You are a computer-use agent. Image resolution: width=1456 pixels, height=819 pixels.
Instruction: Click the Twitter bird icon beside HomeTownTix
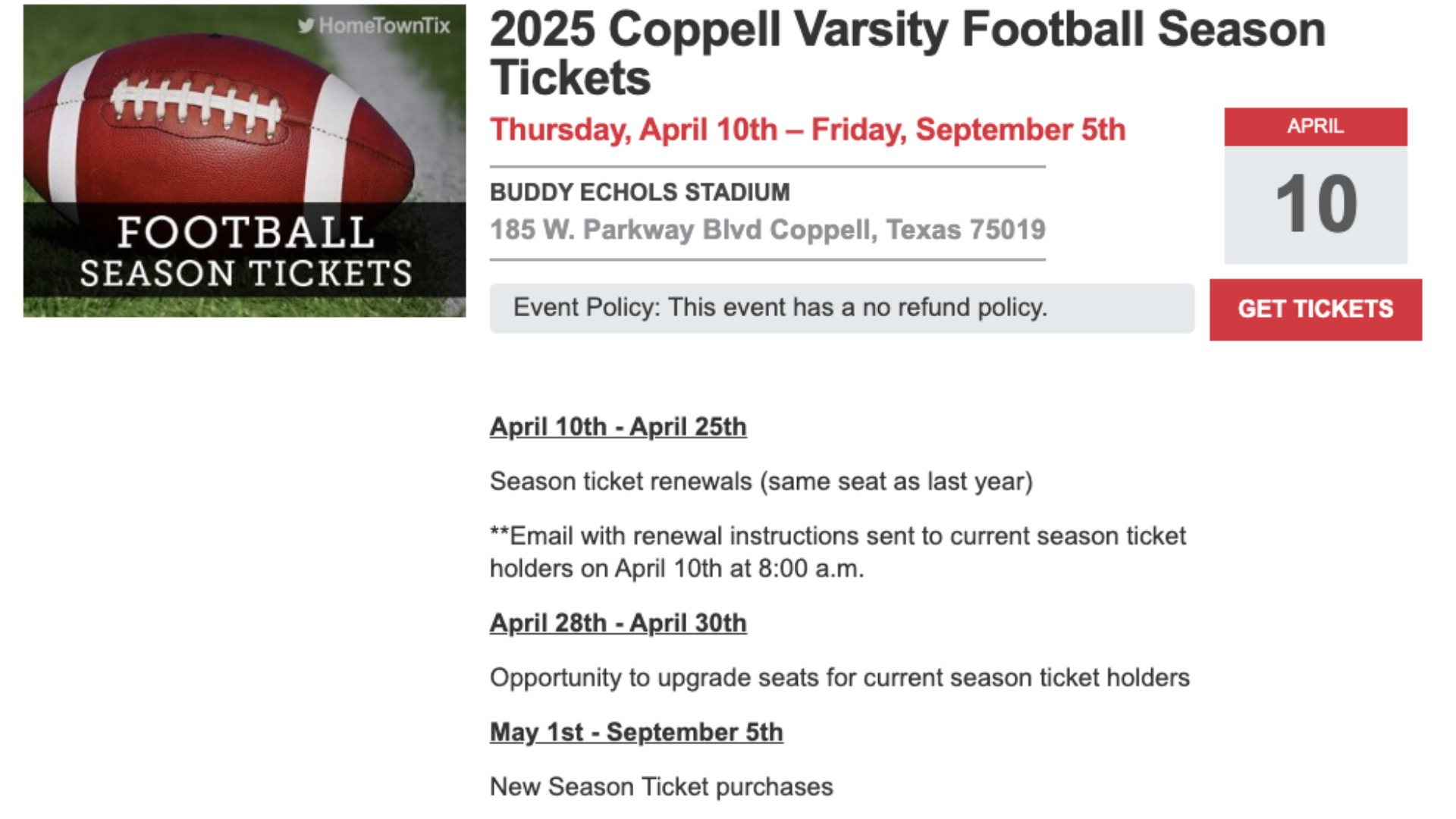click(x=306, y=26)
